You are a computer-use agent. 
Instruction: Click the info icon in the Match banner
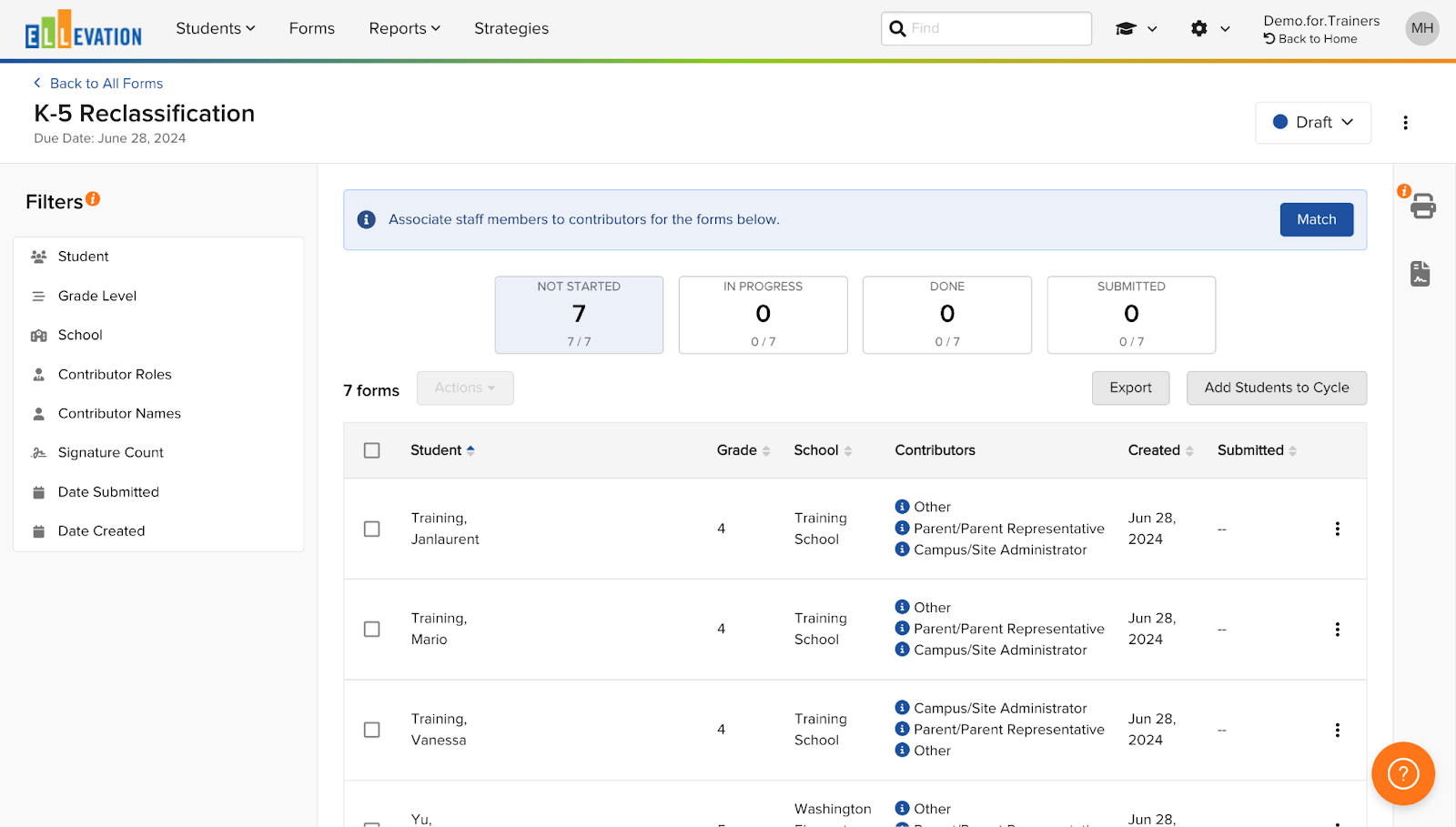[x=367, y=219]
